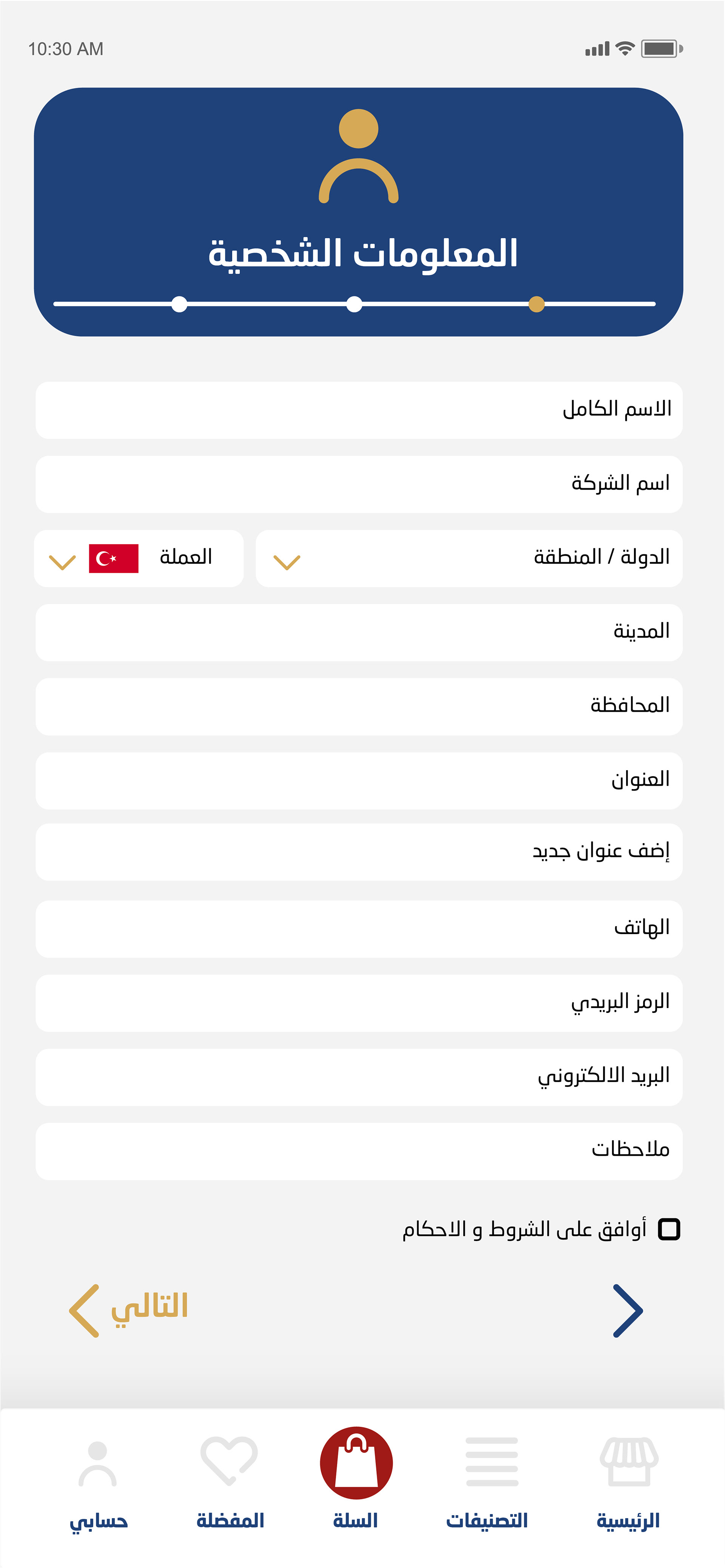Screen dimensions: 725x1568
Task: Open my account person icon
Action: click(x=97, y=1463)
